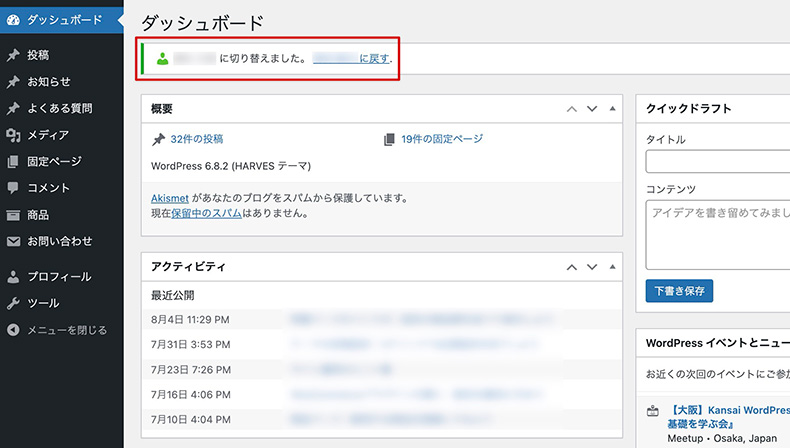The height and width of the screenshot is (448, 790).
Task: Click the タイトル input field in Quick Draft
Action: [717, 162]
